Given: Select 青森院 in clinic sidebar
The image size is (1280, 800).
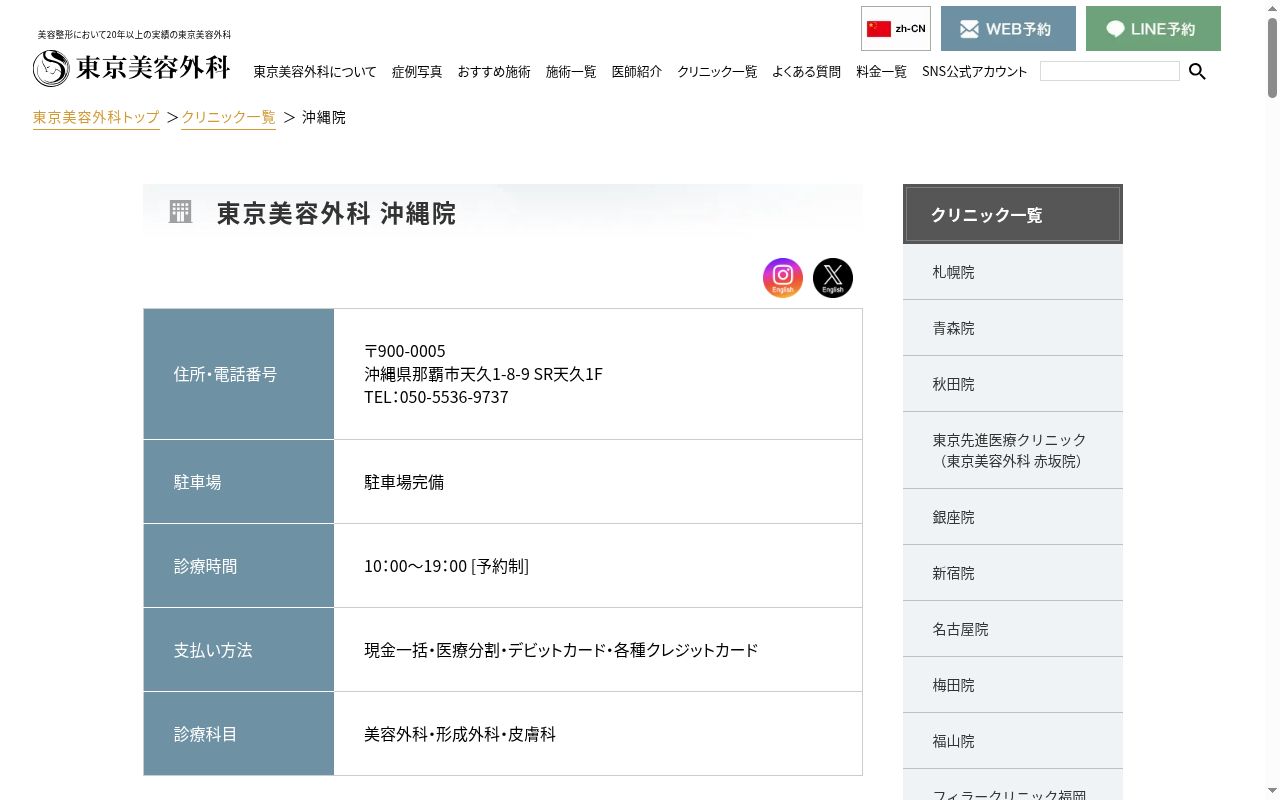Looking at the screenshot, I should click(1013, 328).
